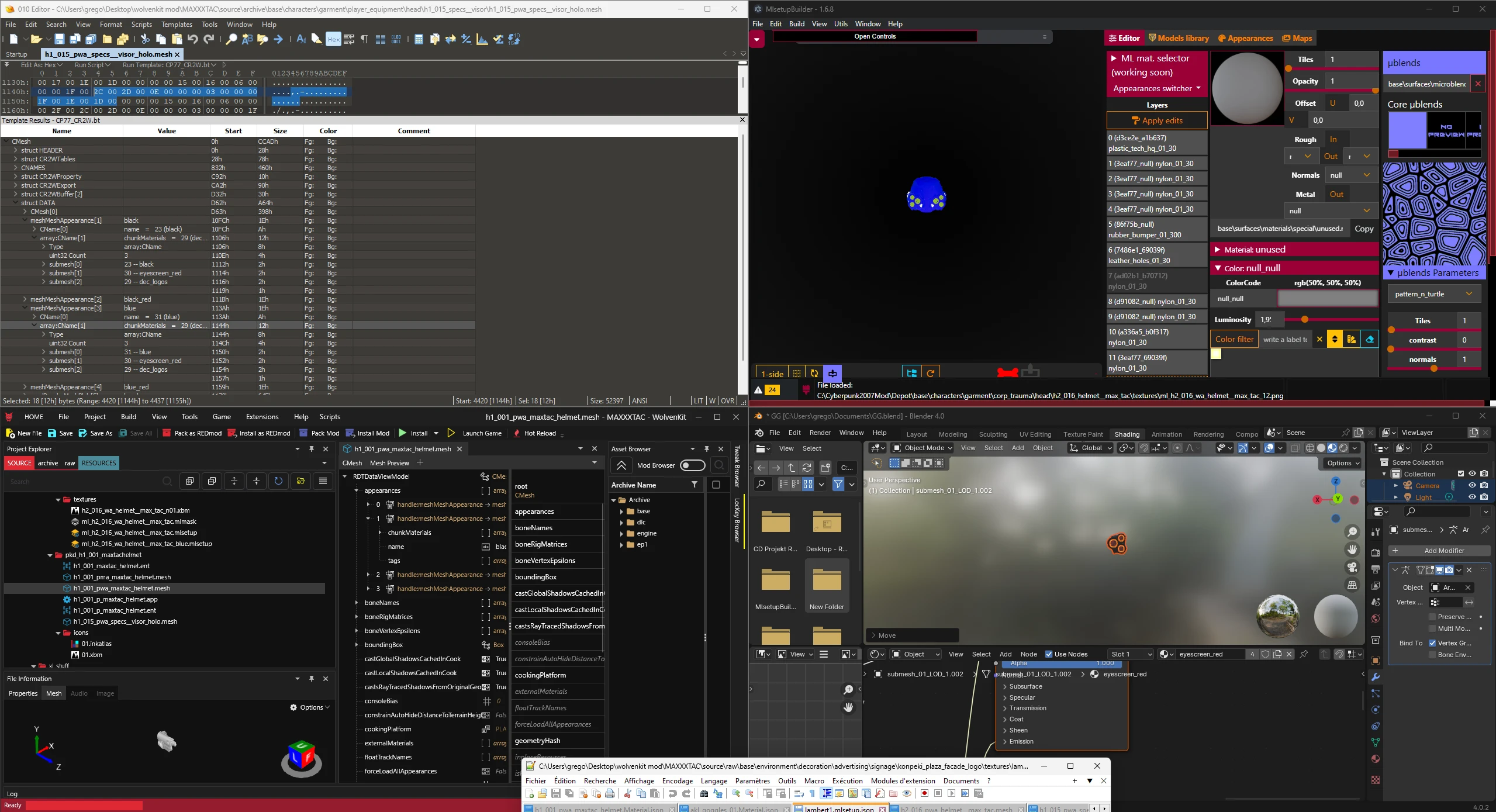This screenshot has height=812, width=1496.
Task: Click the paragraph mark icon in 010 Editor toolbar
Action: pyautogui.click(x=364, y=39)
